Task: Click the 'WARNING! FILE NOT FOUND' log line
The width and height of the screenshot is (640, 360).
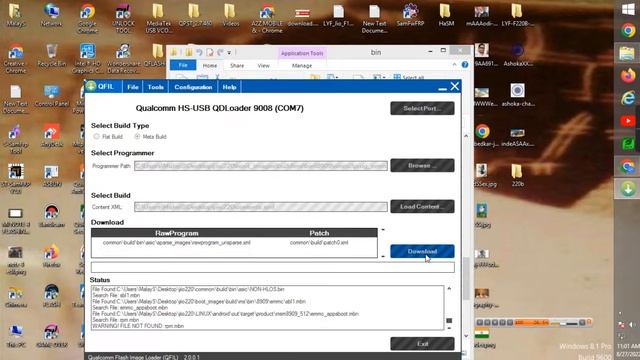Action: pyautogui.click(x=138, y=326)
